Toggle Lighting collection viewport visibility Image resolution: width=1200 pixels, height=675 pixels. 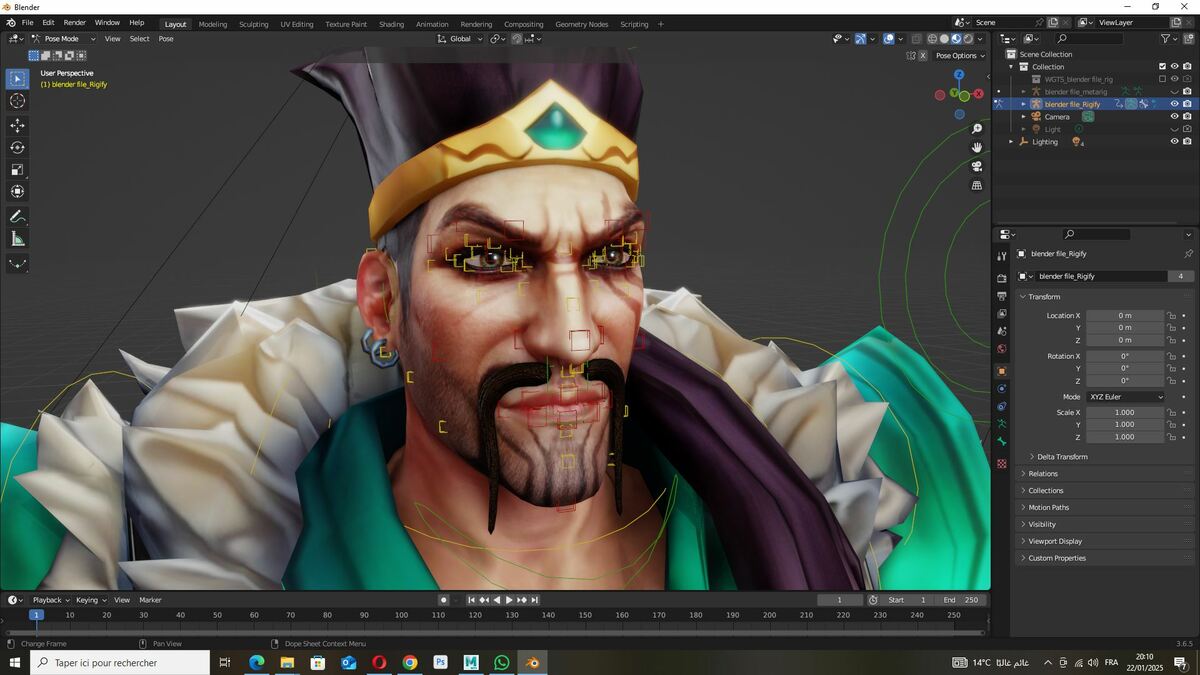click(x=1175, y=141)
